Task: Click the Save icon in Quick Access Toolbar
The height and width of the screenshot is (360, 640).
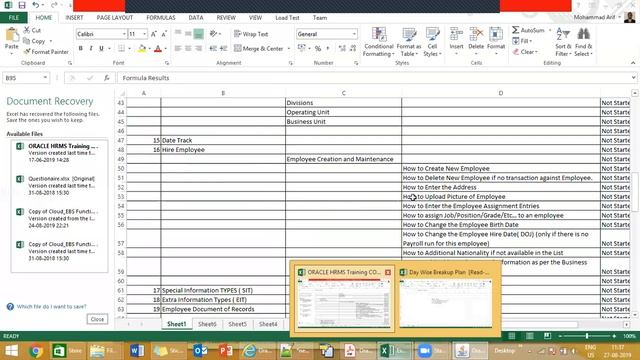Action: pyautogui.click(x=22, y=5)
